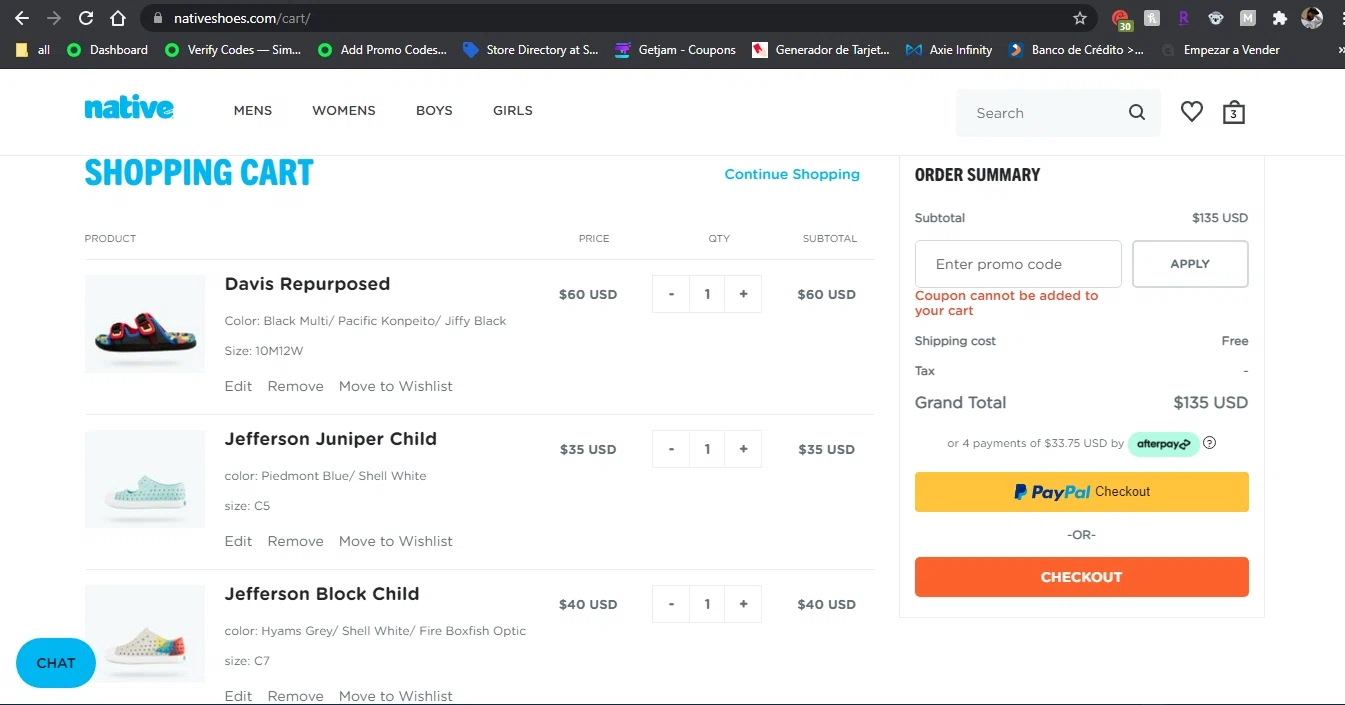
Task: Decrease Jefferson Juniper Child quantity with minus
Action: tap(671, 449)
